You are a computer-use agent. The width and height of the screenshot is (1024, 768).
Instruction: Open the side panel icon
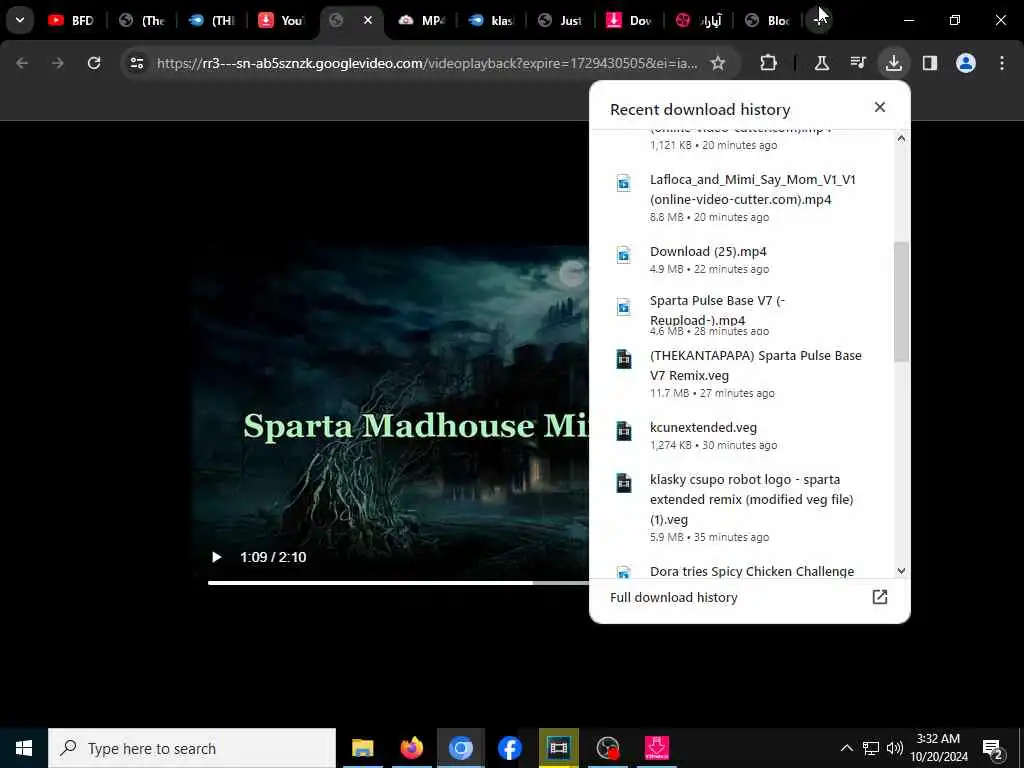click(x=930, y=63)
